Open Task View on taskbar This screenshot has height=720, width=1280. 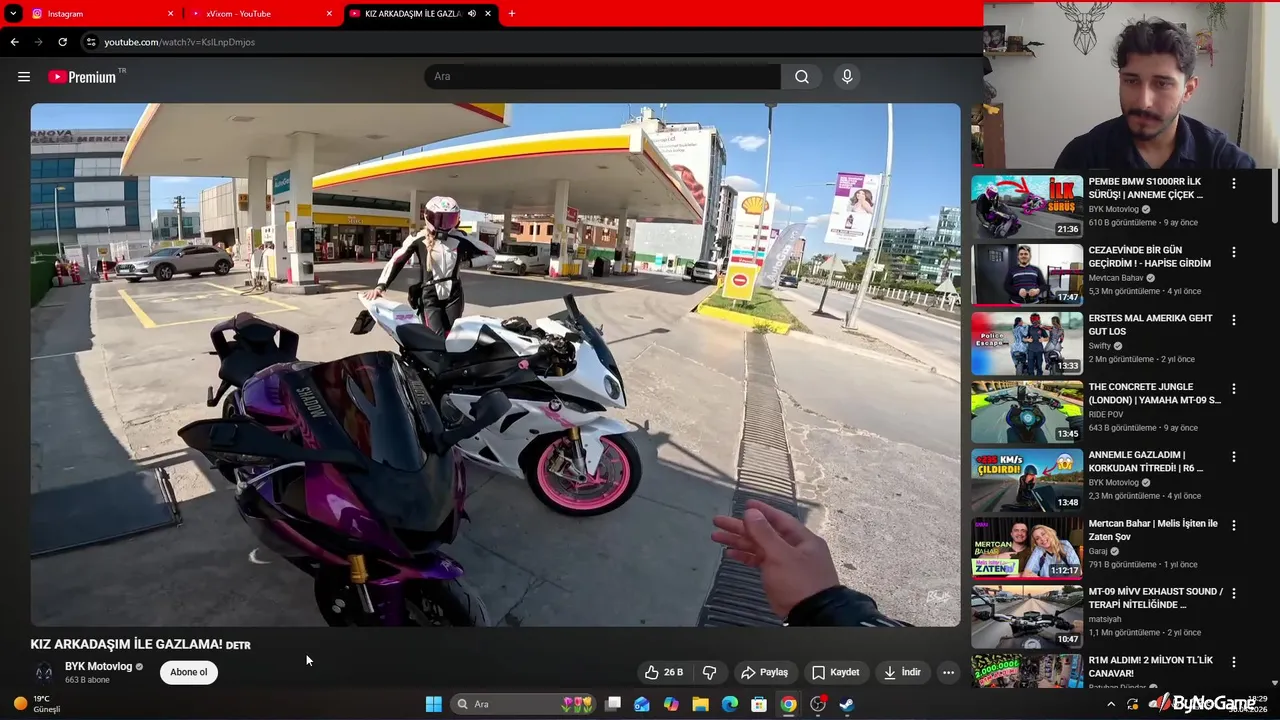coord(613,704)
